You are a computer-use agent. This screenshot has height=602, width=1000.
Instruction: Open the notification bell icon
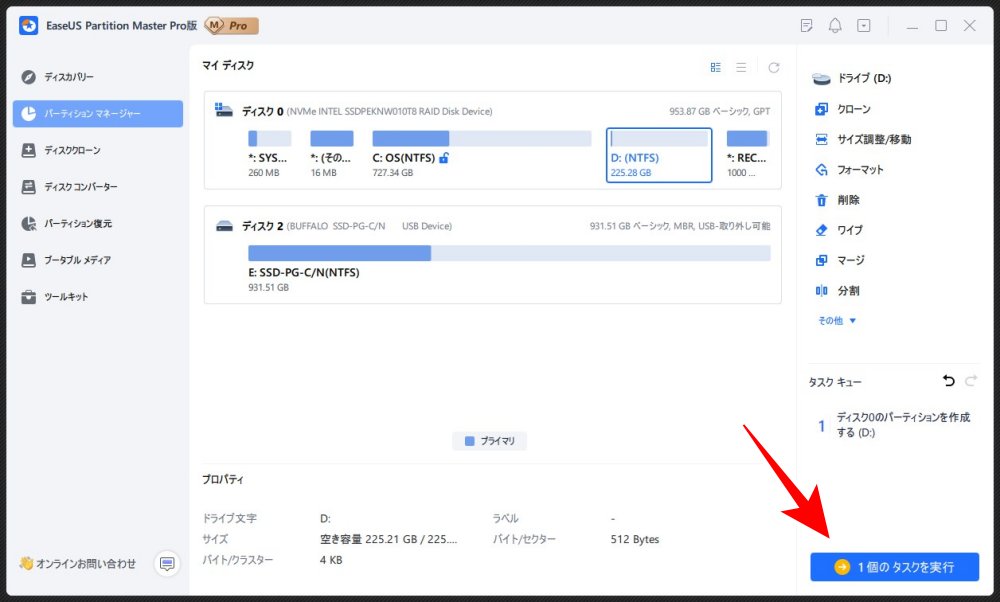835,26
